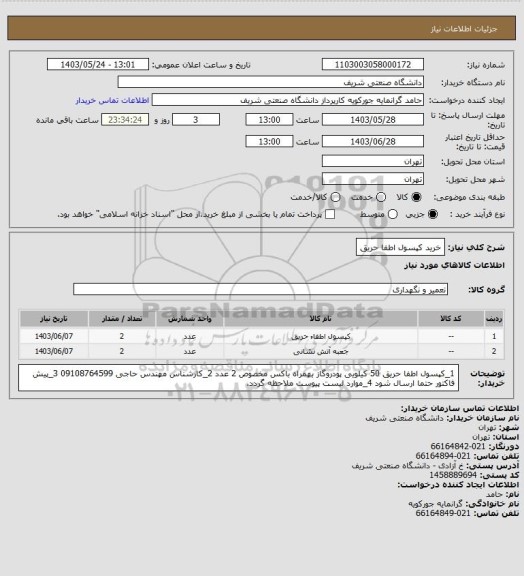Click the announcement date field 1403/05/24 - 13:01
Screen dimensions: 524x576
(x=98, y=65)
